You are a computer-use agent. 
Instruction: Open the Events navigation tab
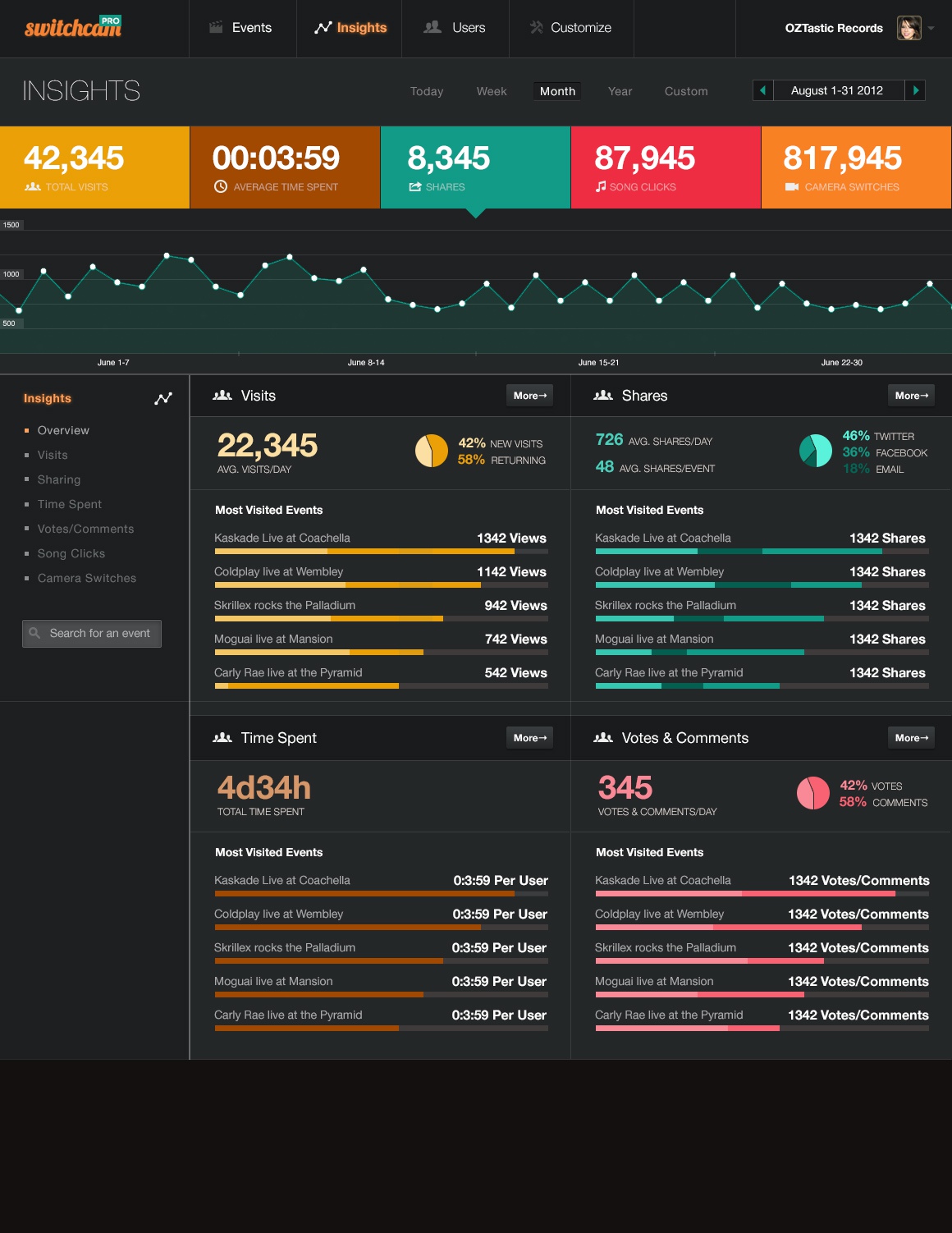tap(241, 28)
